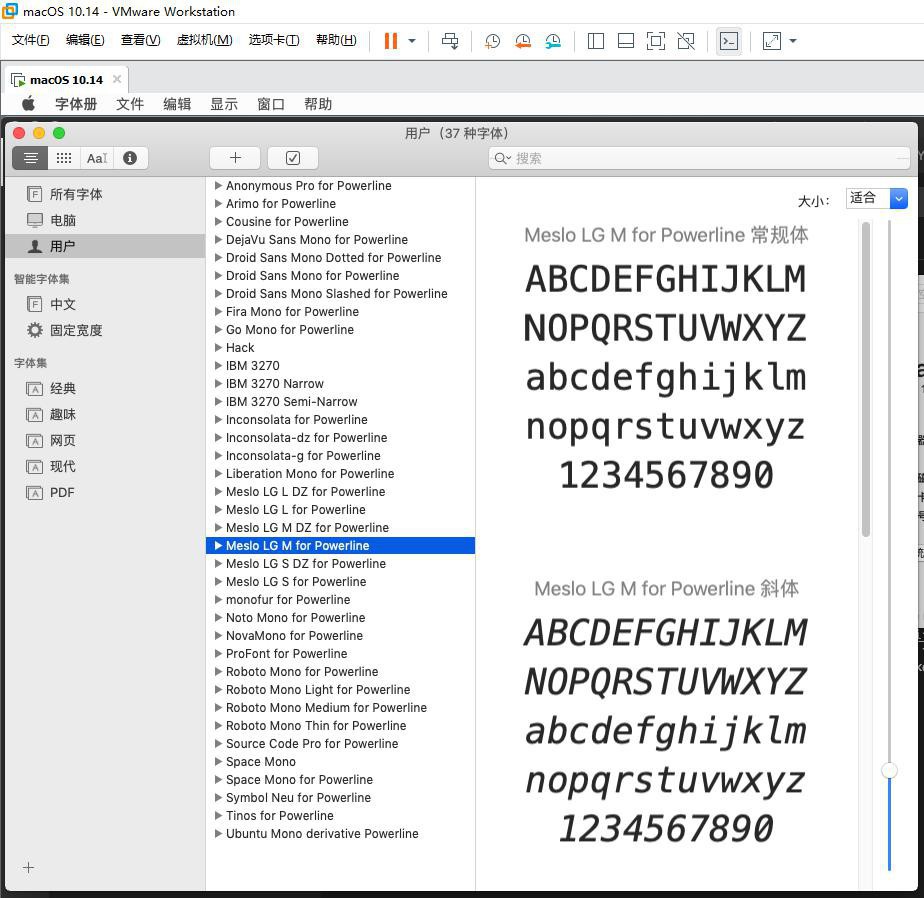Click the search field magnifier icon
The width and height of the screenshot is (924, 898).
(x=502, y=158)
